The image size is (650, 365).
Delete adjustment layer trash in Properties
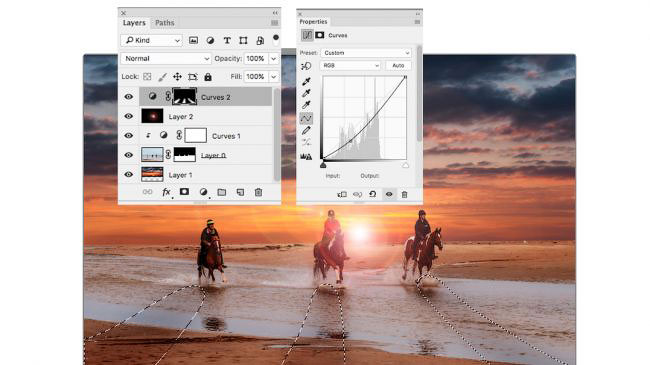[x=405, y=194]
